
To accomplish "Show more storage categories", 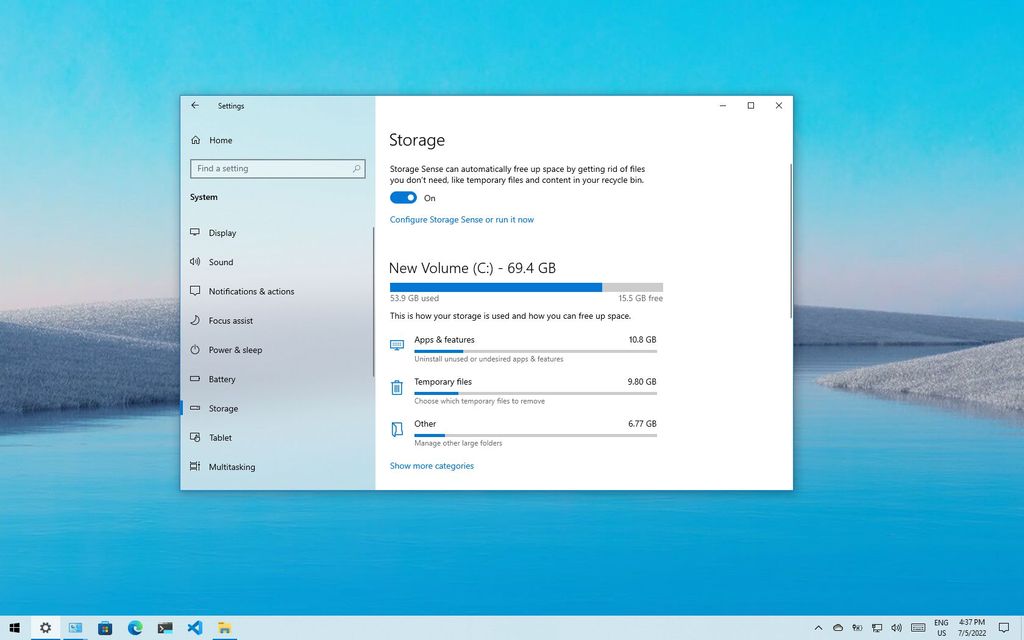I will click(x=431, y=465).
